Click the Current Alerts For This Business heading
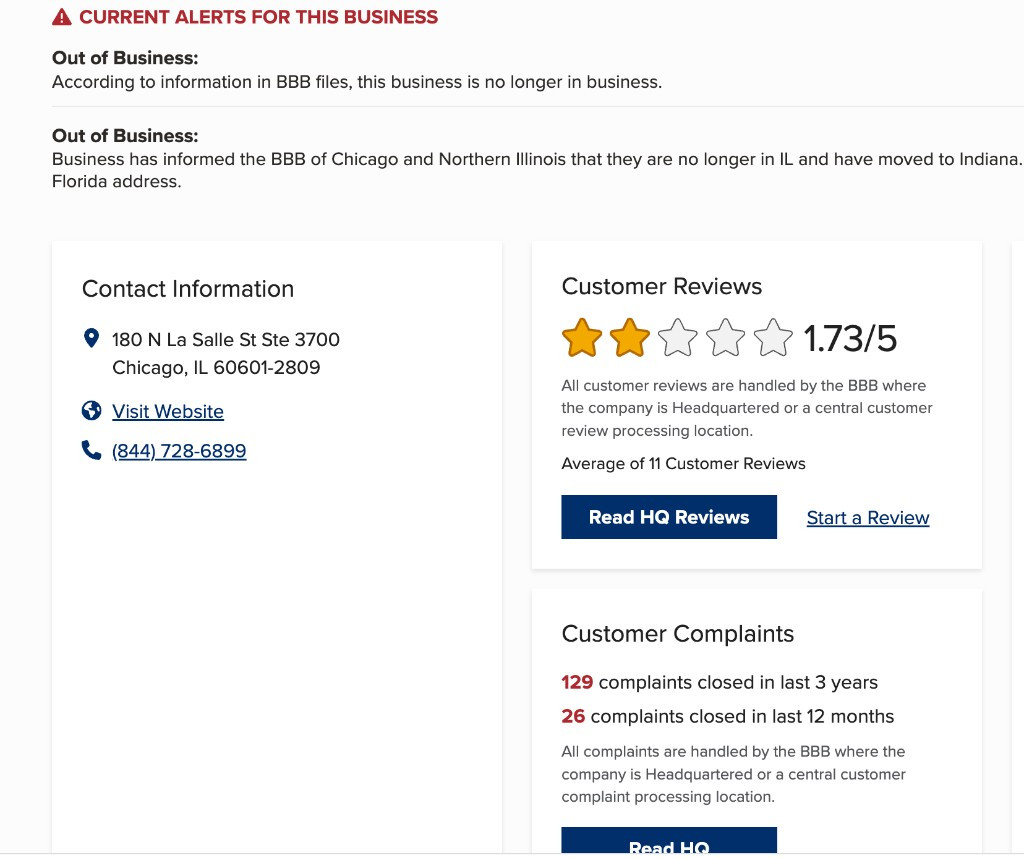The width and height of the screenshot is (1024, 858). (x=258, y=17)
